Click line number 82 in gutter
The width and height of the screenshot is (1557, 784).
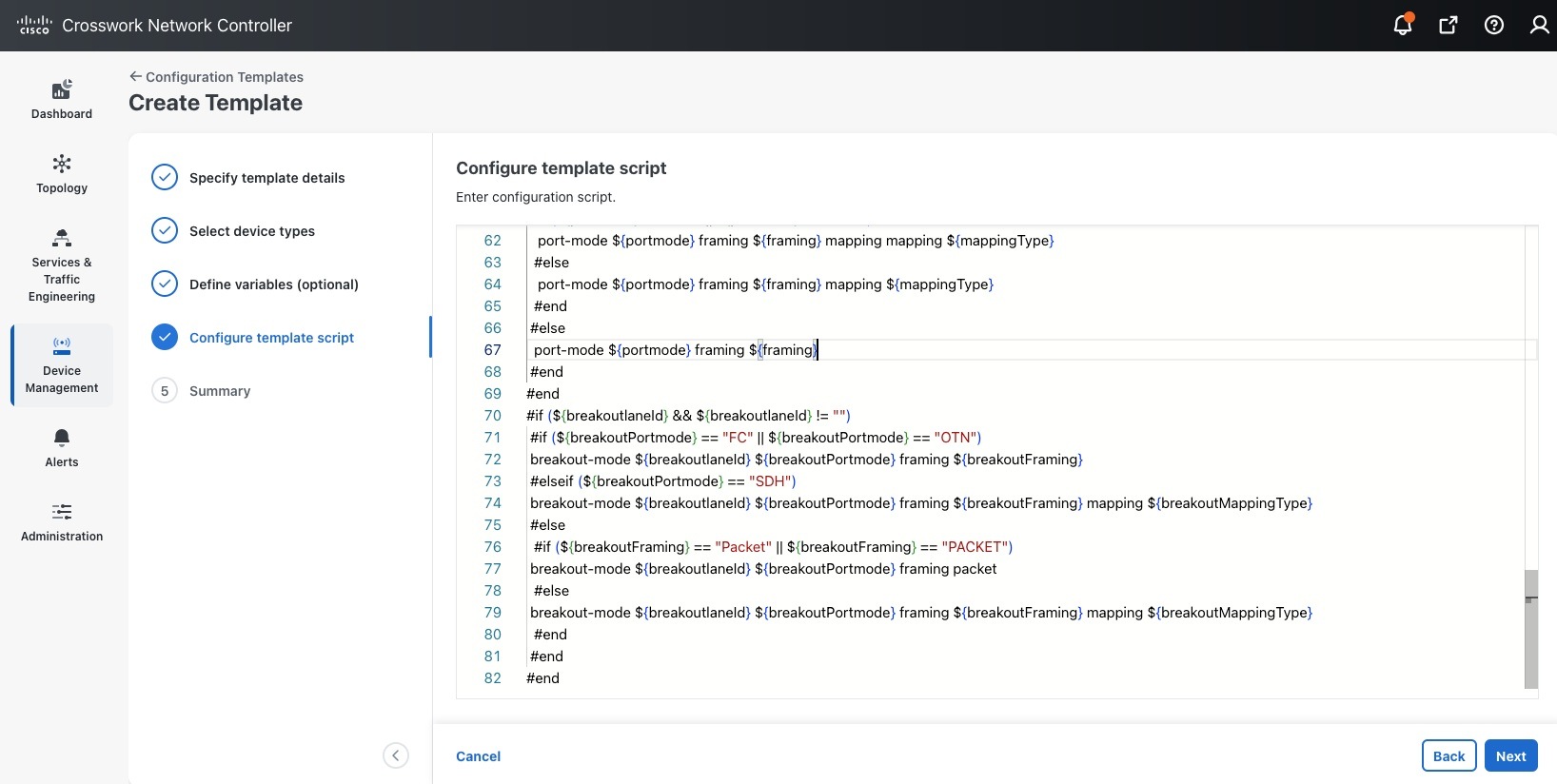492,678
